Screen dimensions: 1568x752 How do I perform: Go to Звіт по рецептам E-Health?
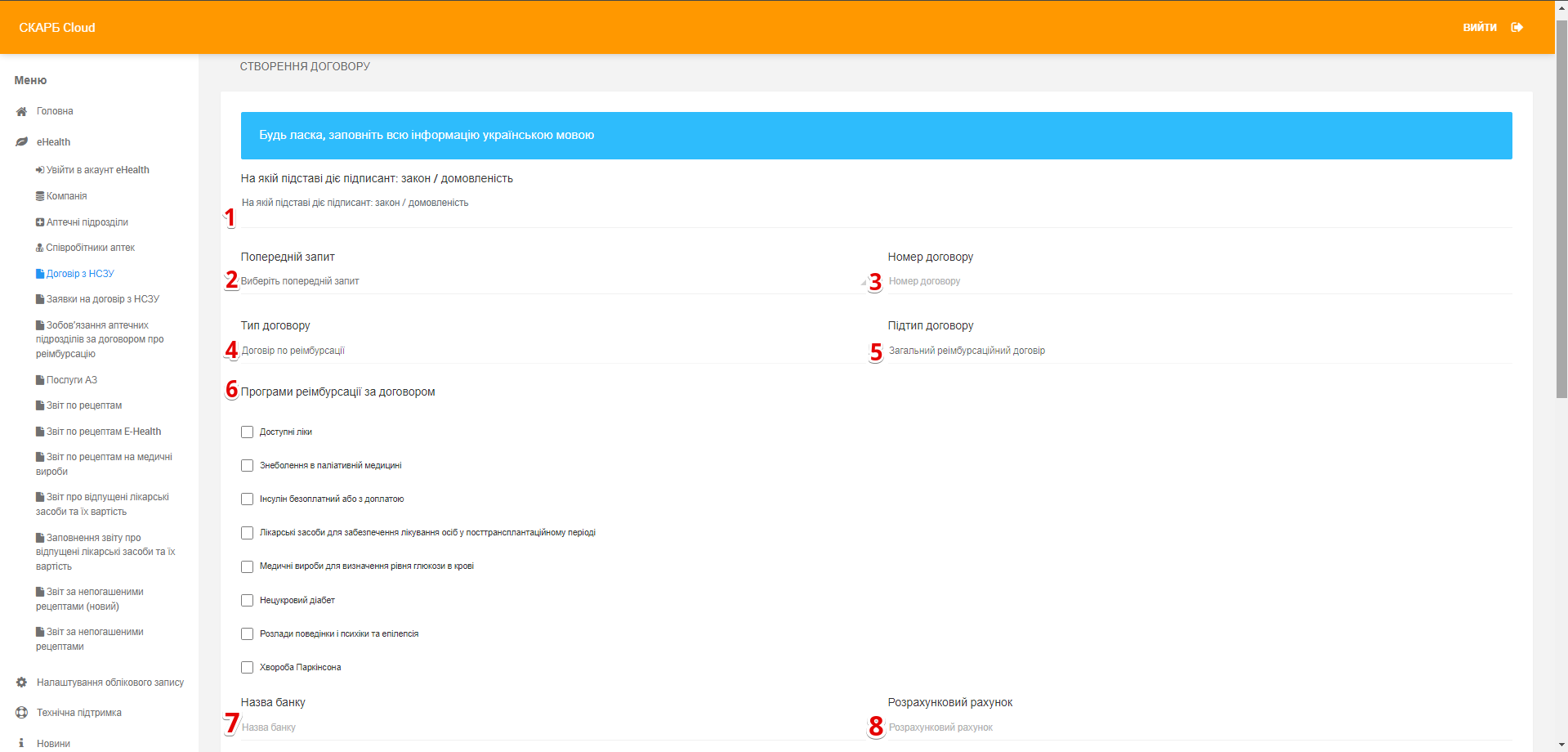coord(104,432)
